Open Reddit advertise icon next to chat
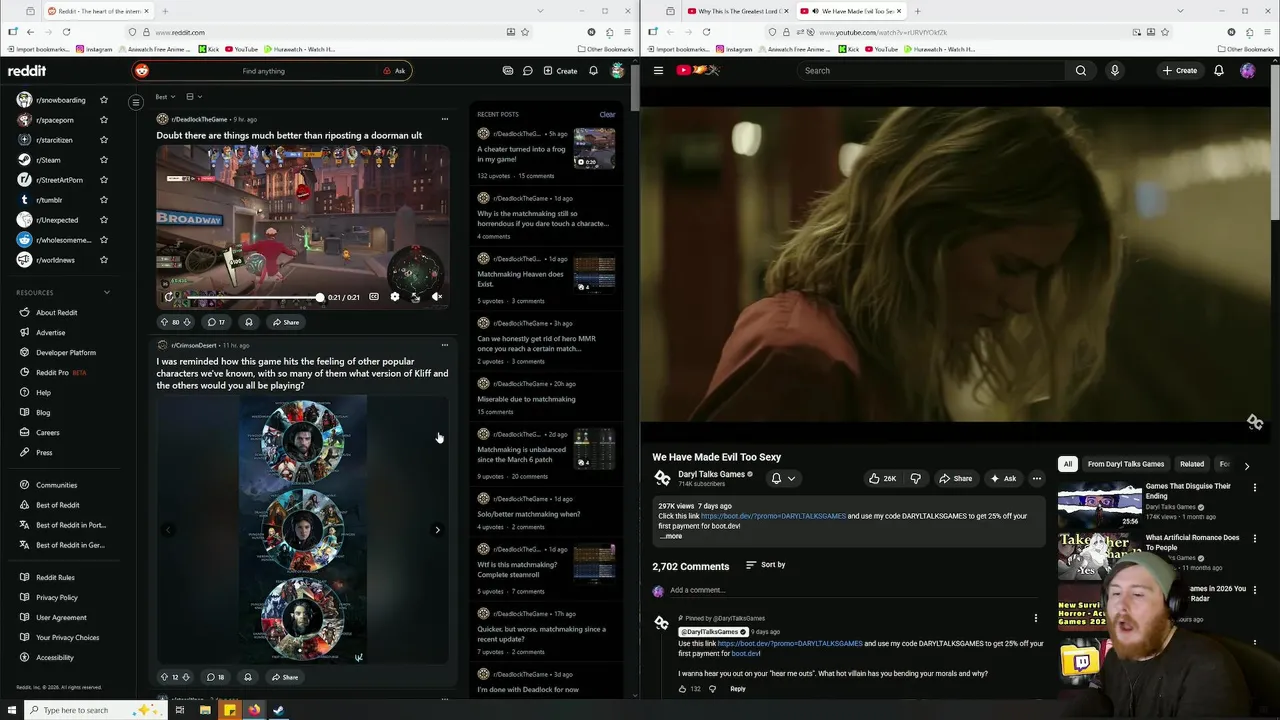 [508, 71]
